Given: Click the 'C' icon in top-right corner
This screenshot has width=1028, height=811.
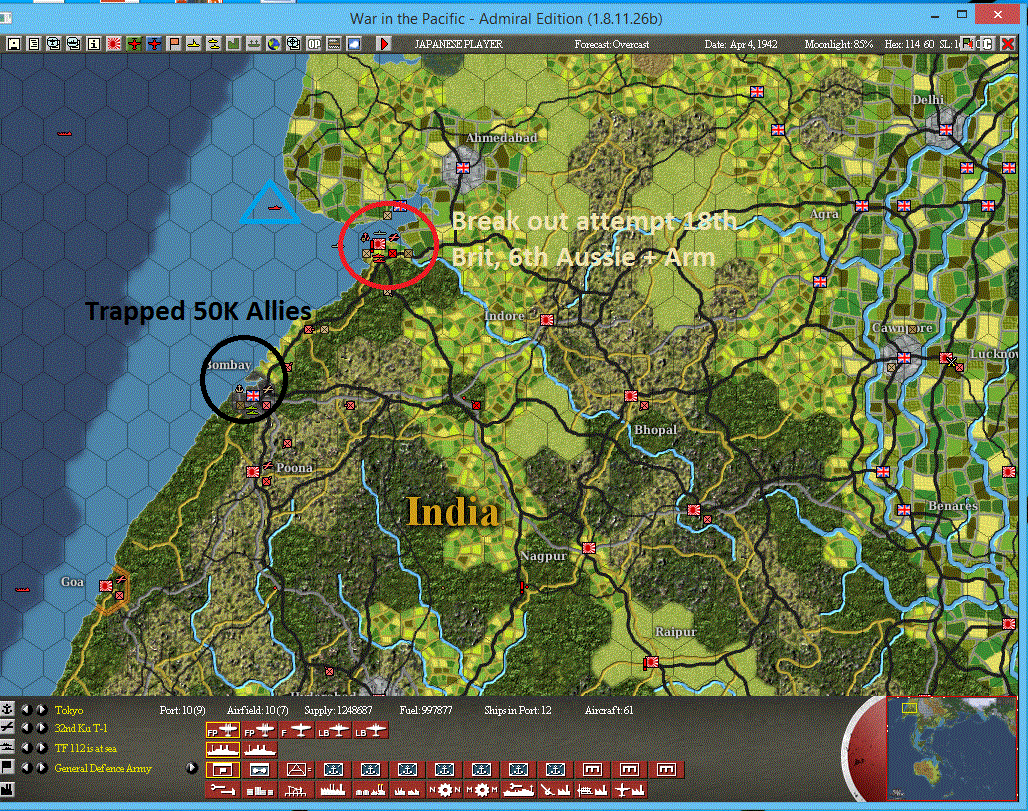Looking at the screenshot, I should pos(987,44).
